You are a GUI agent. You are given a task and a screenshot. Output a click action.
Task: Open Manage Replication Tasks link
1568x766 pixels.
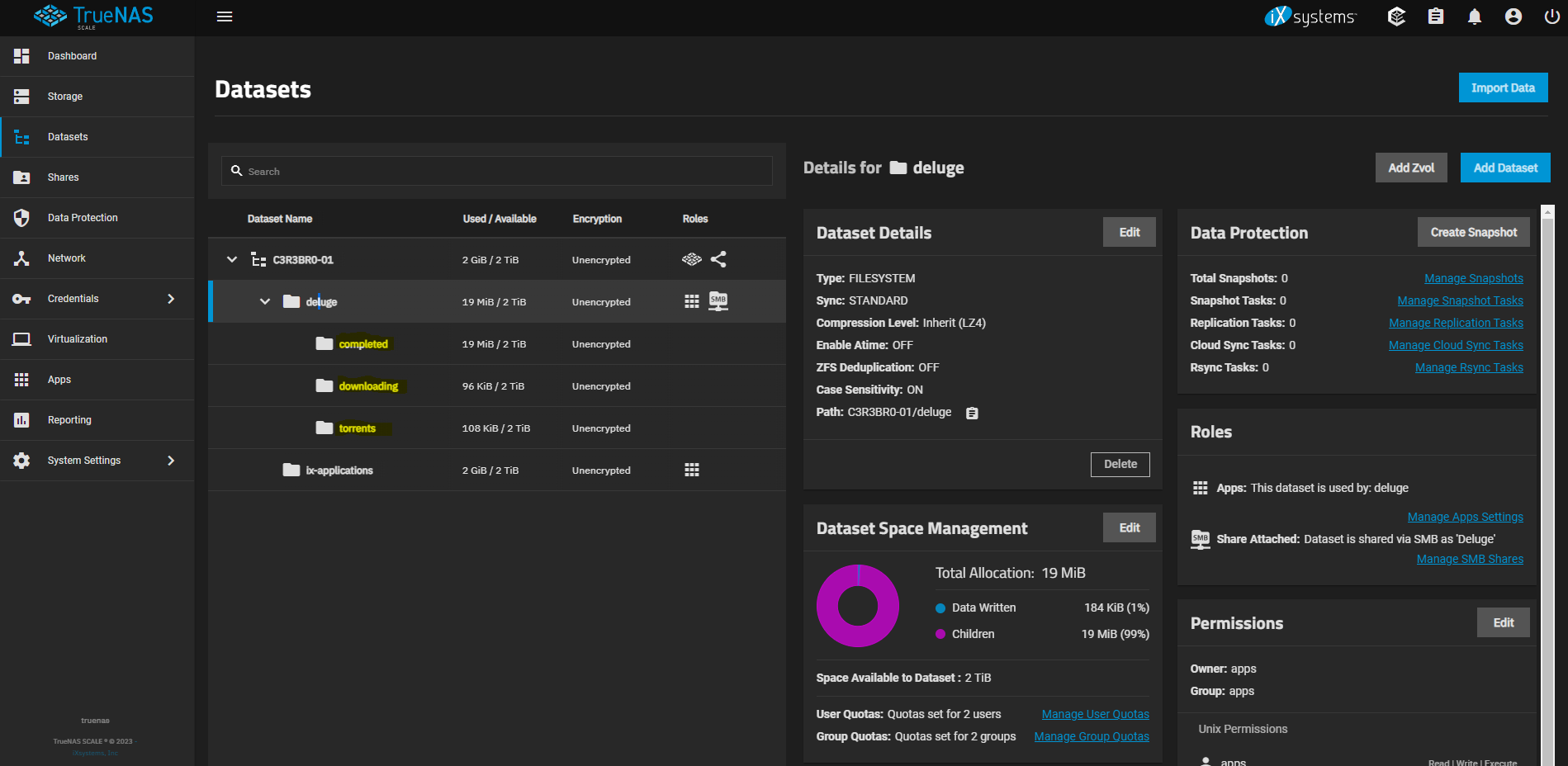(x=1456, y=323)
